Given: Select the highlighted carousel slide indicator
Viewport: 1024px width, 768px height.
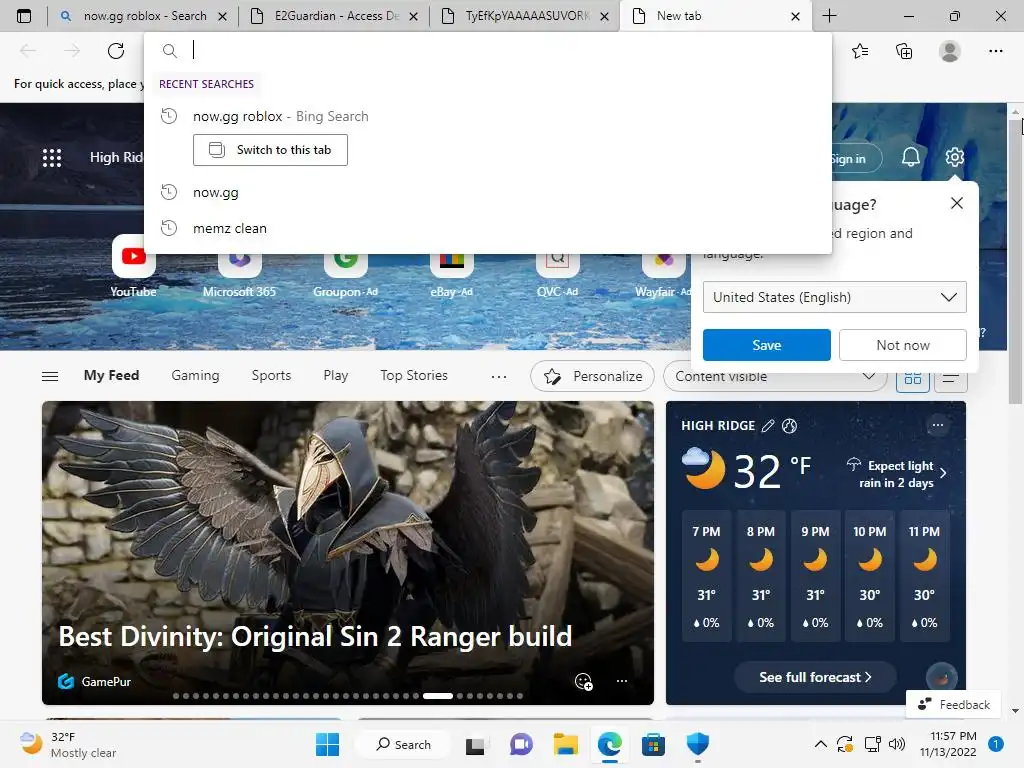Looking at the screenshot, I should click(x=438, y=696).
